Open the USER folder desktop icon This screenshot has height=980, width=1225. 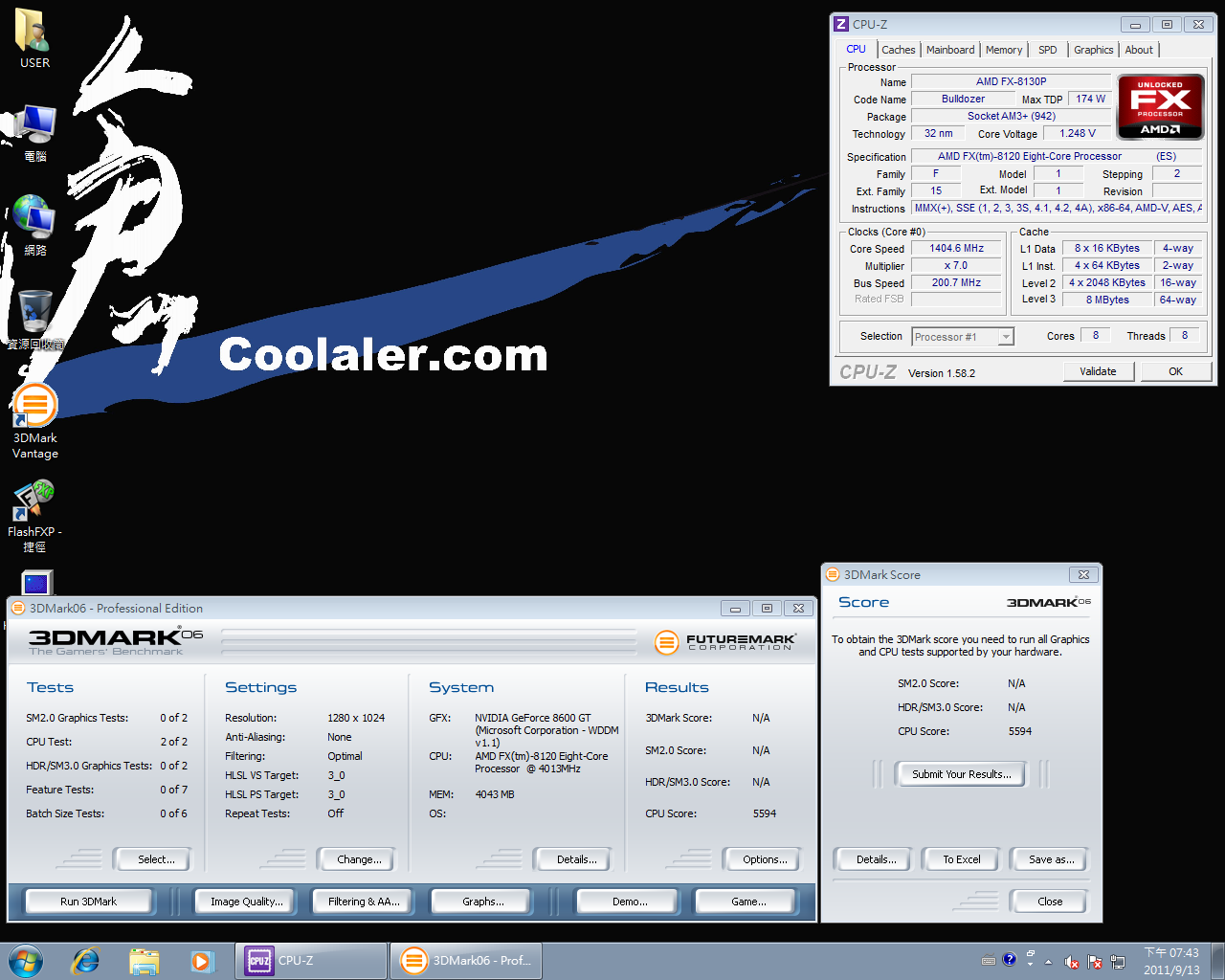pyautogui.click(x=34, y=38)
